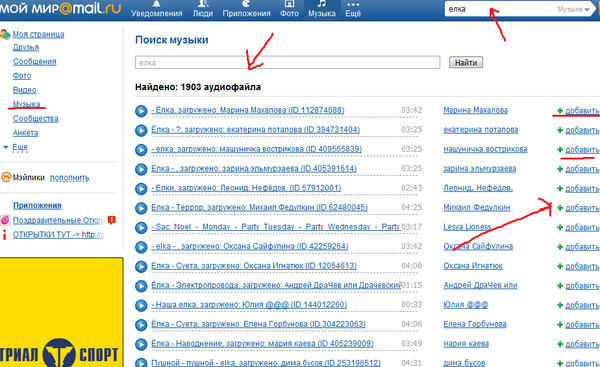600x367 pixels.
Task: Add машуничка вострикова's track to playlist
Action: 578,150
